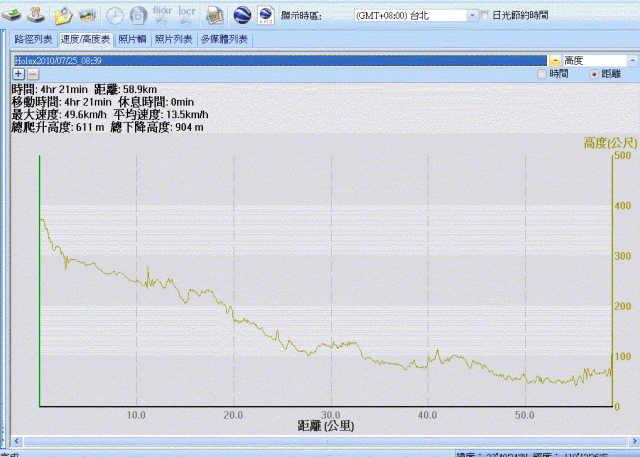Click the 距離 (公里) axis label
640x457 pixels.
326,426
